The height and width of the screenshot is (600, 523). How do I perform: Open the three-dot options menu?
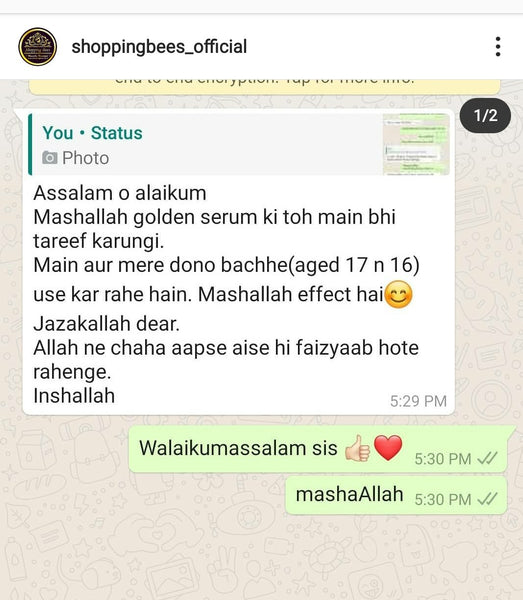498,47
